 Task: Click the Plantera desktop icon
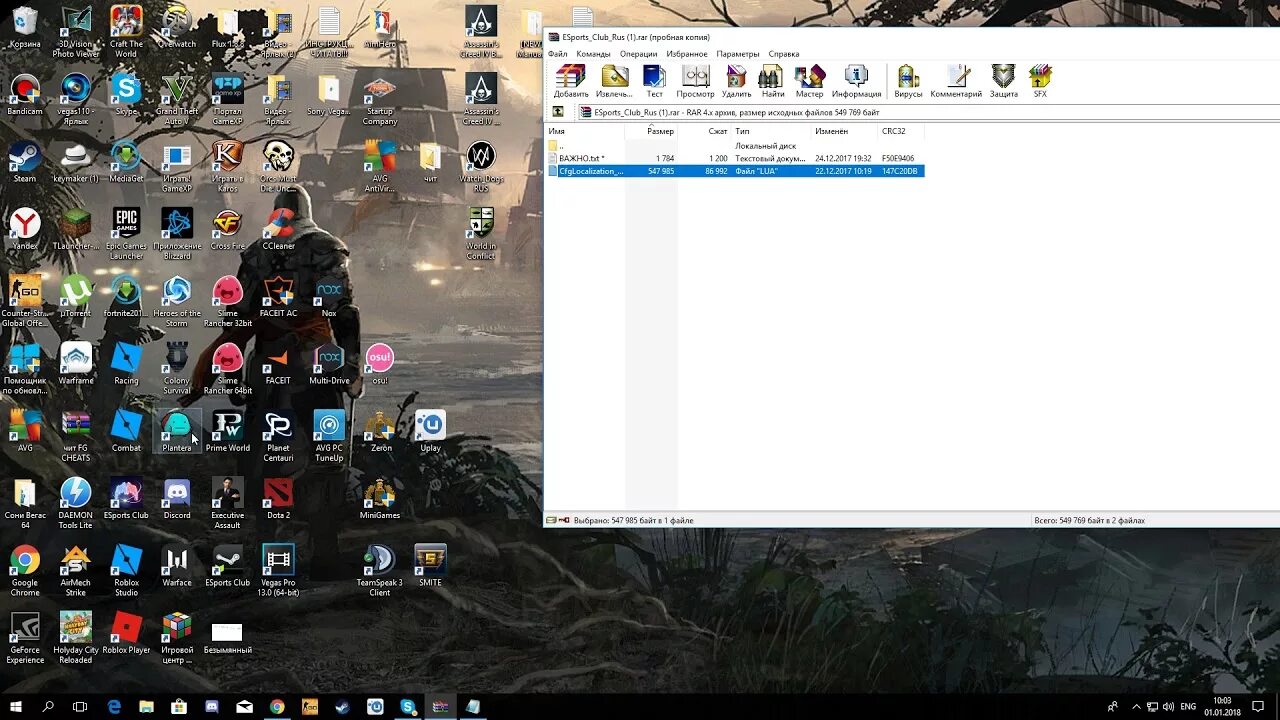click(177, 432)
